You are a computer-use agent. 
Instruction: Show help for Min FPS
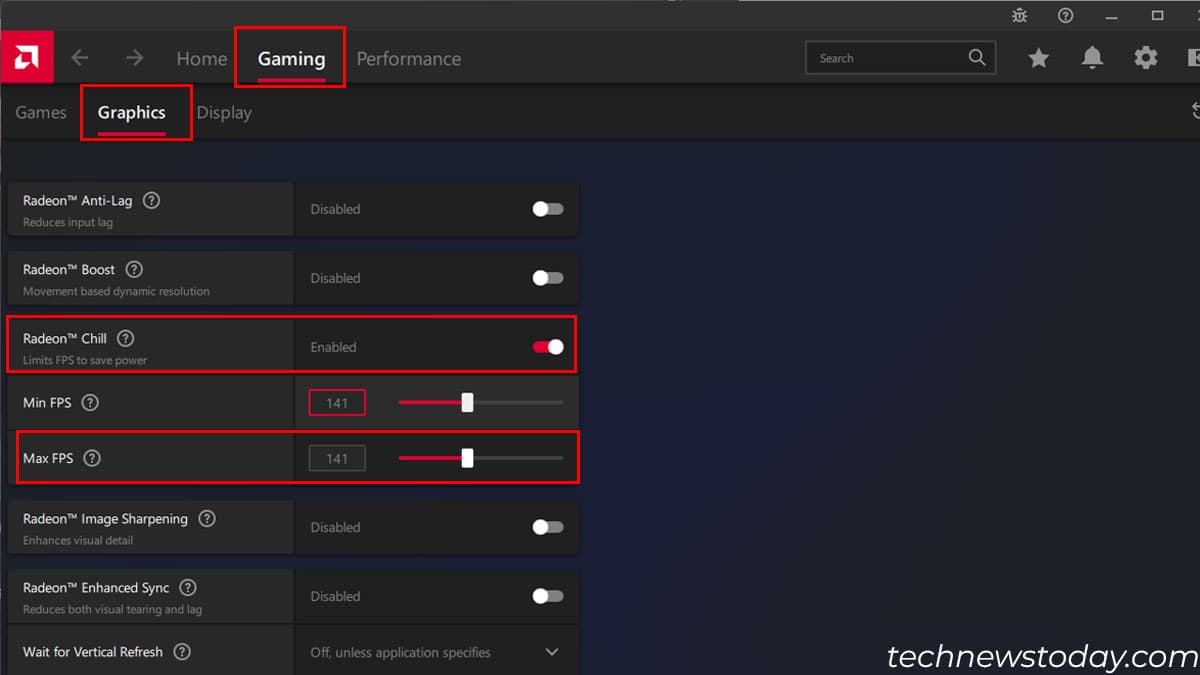point(90,403)
